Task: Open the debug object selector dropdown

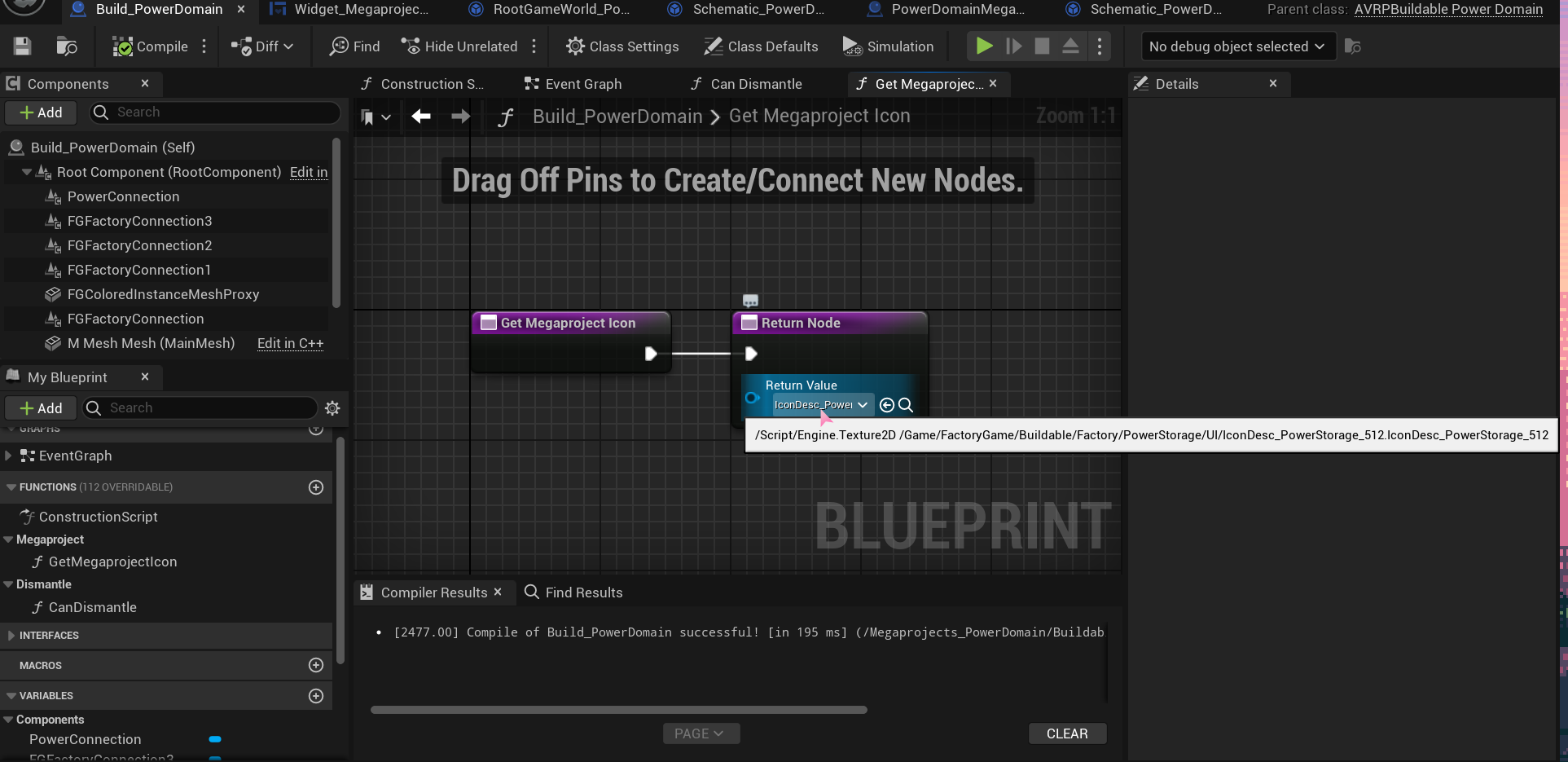Action: 1238,46
